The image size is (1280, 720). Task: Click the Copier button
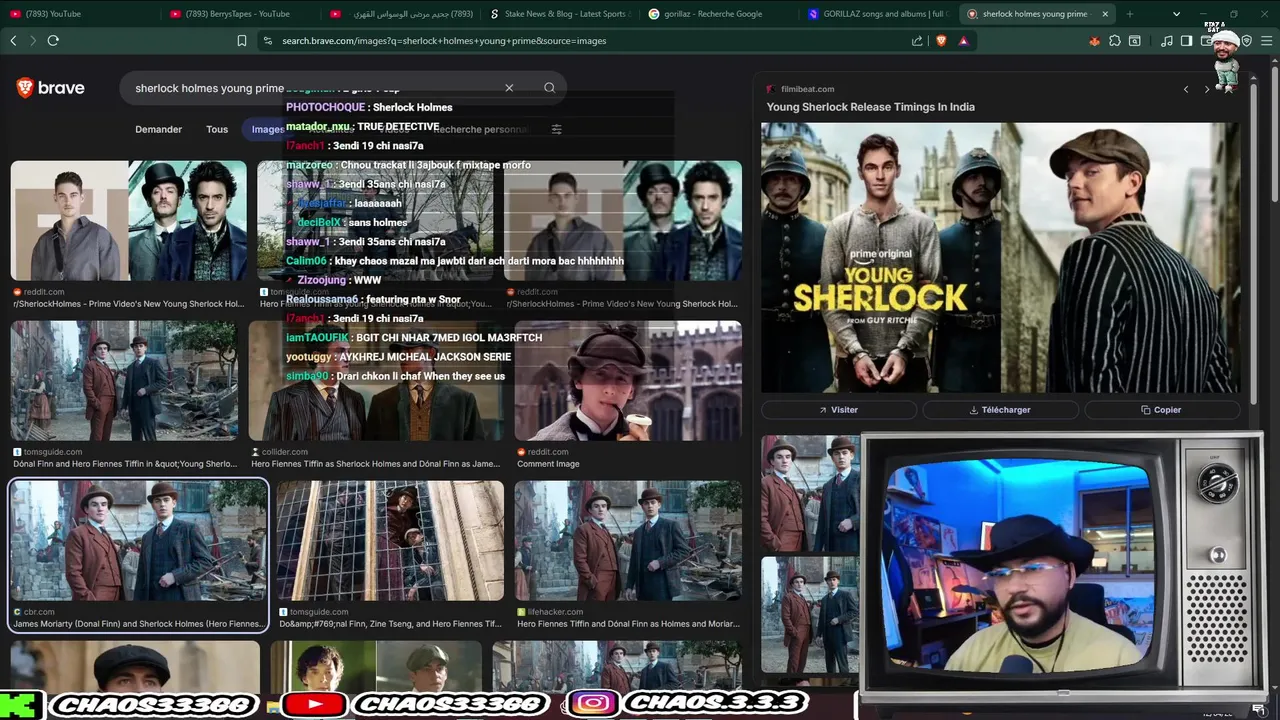click(x=1162, y=410)
